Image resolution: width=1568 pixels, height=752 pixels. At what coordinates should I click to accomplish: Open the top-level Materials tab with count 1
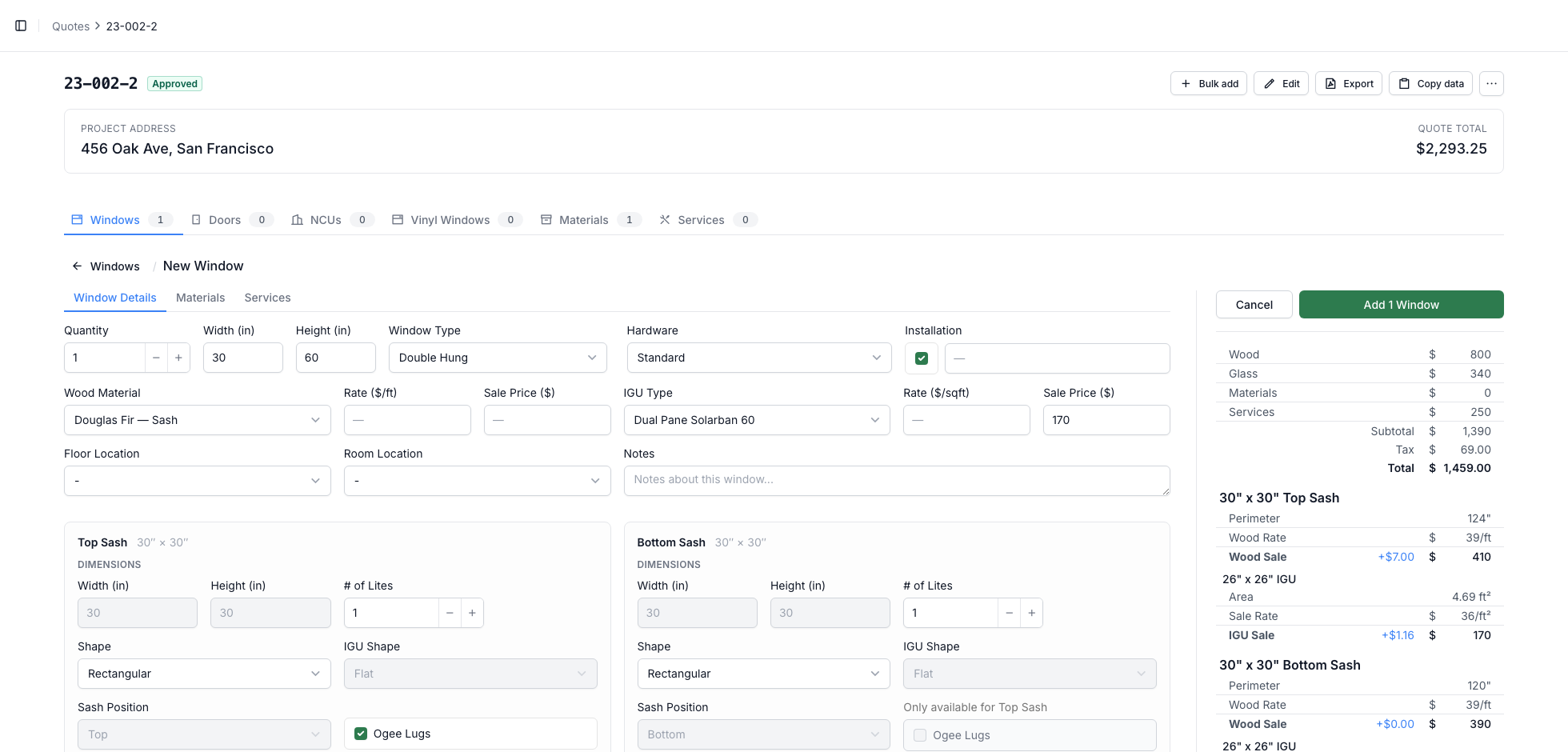tap(590, 220)
